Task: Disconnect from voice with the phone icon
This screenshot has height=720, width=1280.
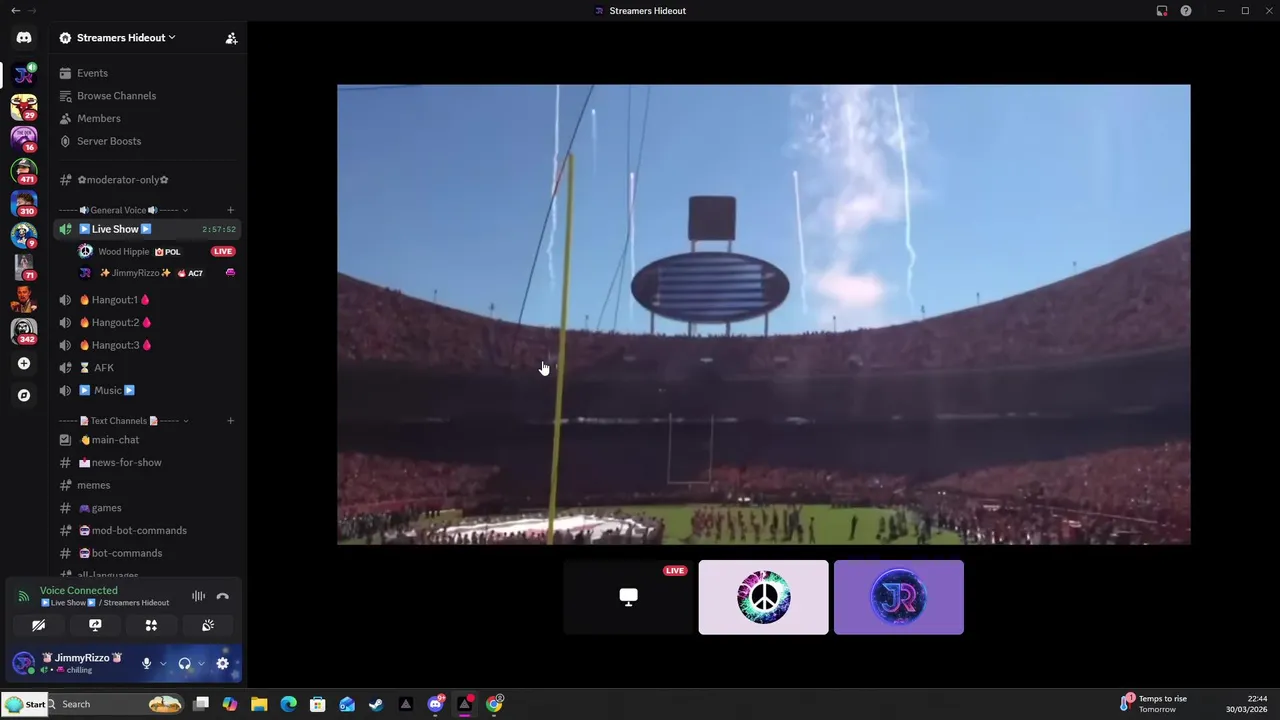Action: [x=222, y=596]
